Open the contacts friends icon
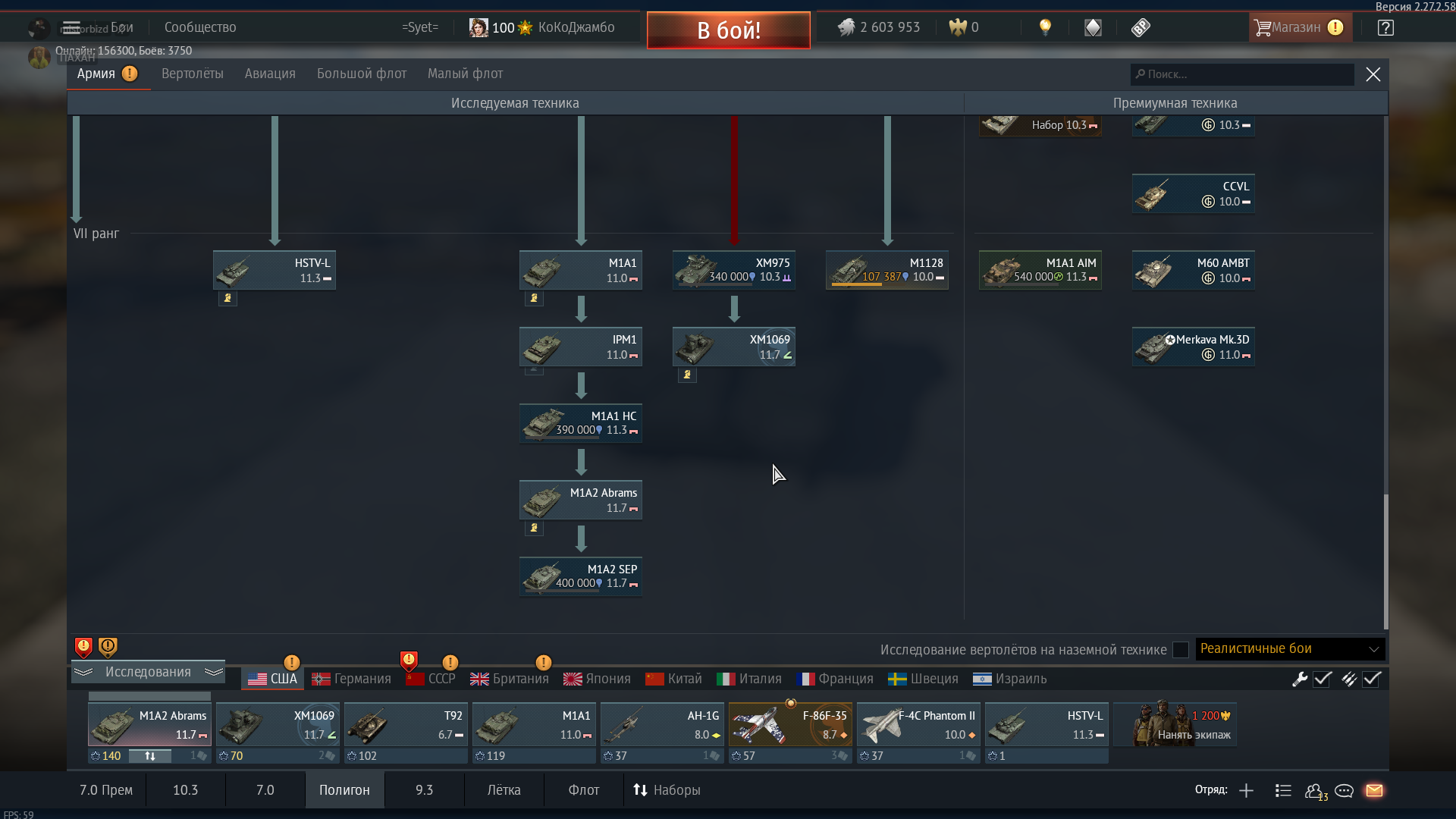1456x819 pixels. (x=1316, y=791)
